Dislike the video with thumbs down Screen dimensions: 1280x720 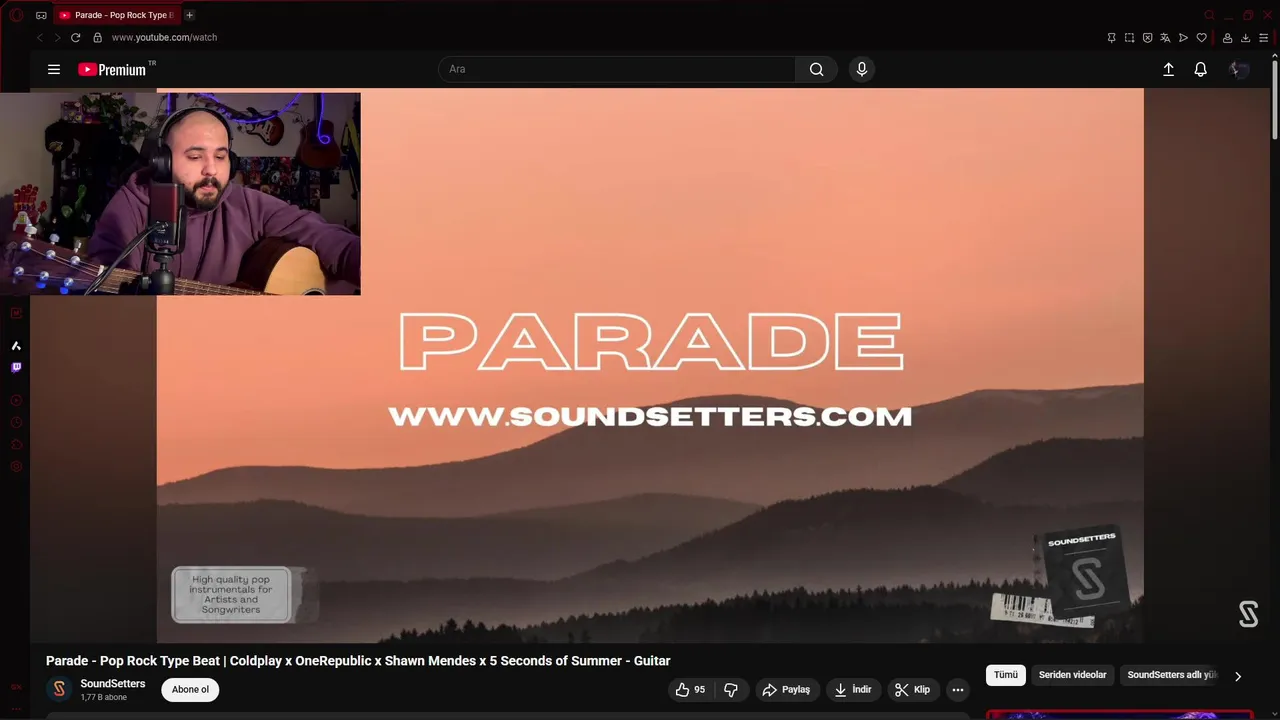click(731, 690)
